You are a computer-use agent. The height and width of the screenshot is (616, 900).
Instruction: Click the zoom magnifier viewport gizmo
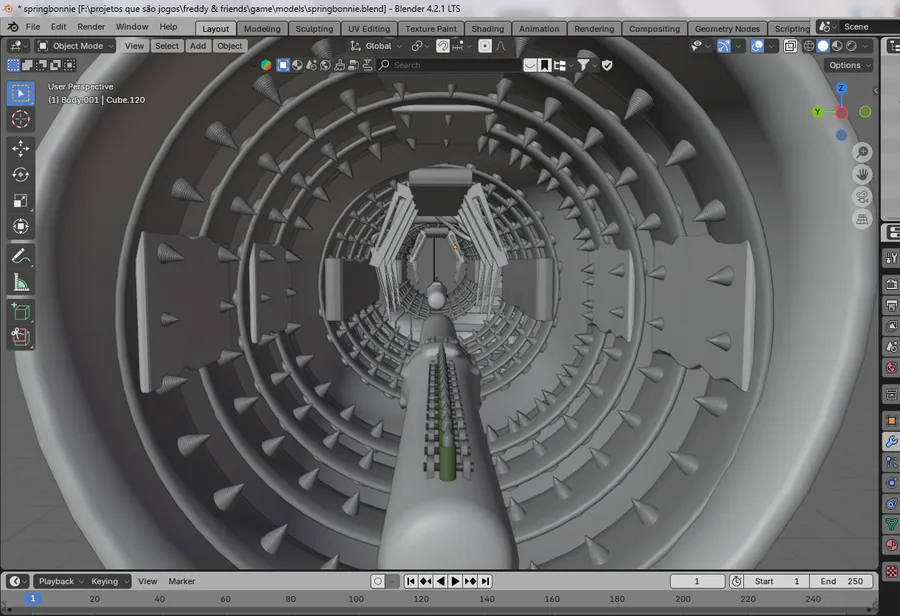click(x=862, y=152)
